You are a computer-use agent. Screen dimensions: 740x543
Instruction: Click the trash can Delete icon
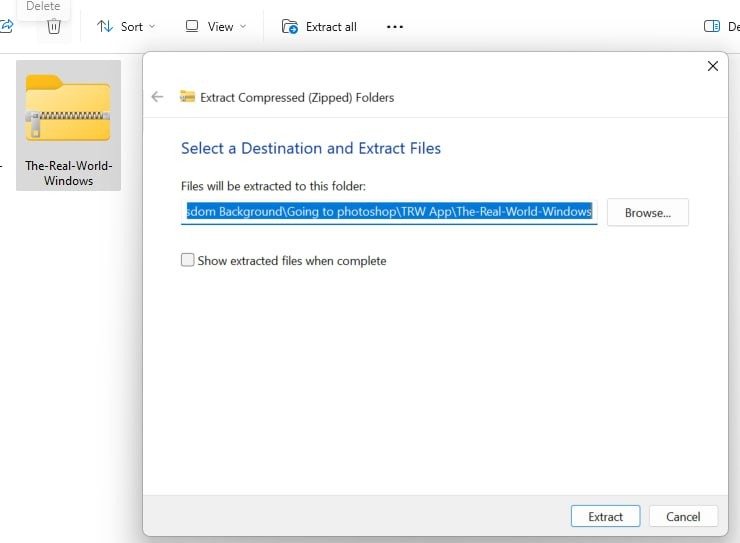coord(54,27)
